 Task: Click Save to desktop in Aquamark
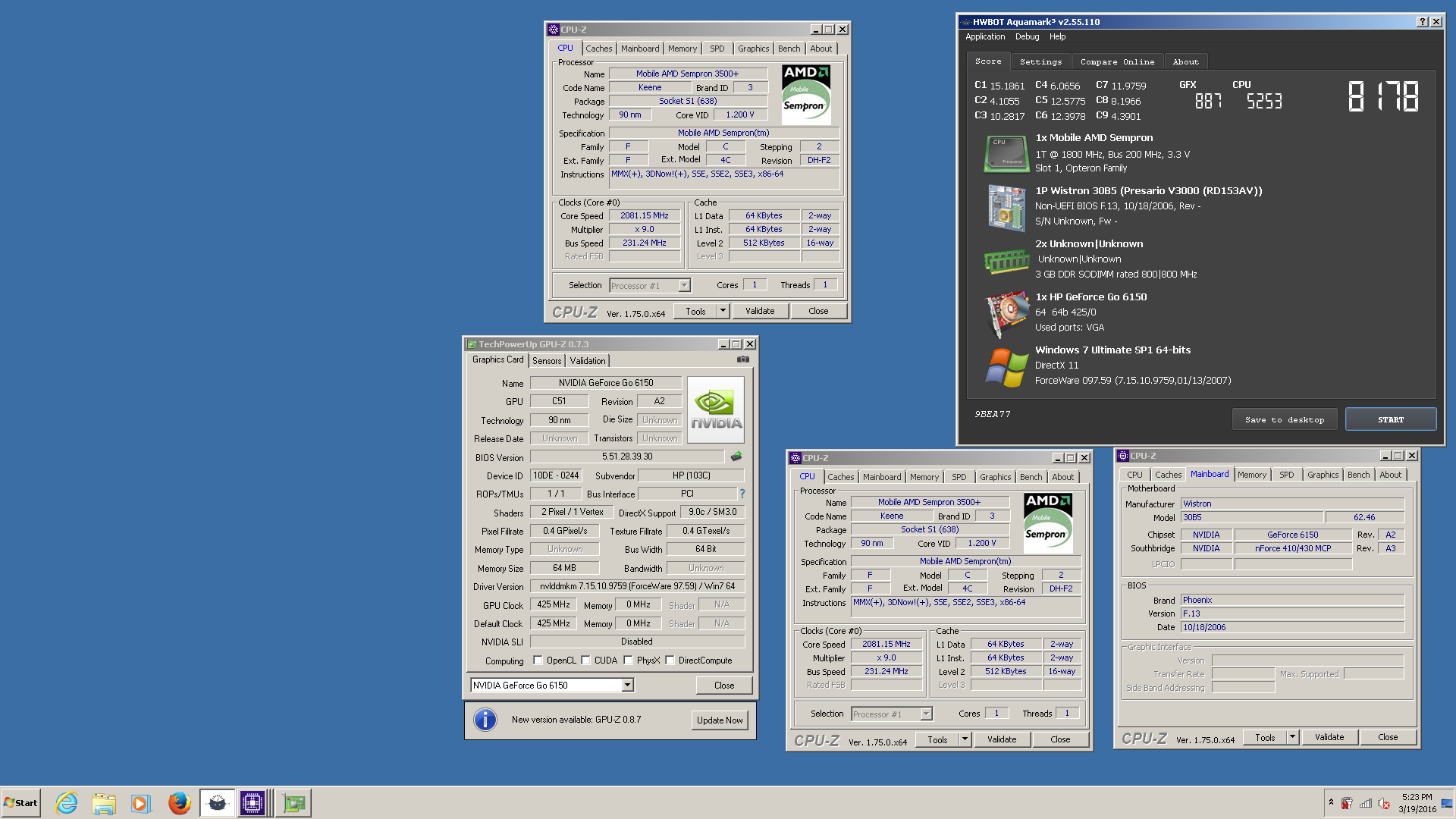[1285, 419]
